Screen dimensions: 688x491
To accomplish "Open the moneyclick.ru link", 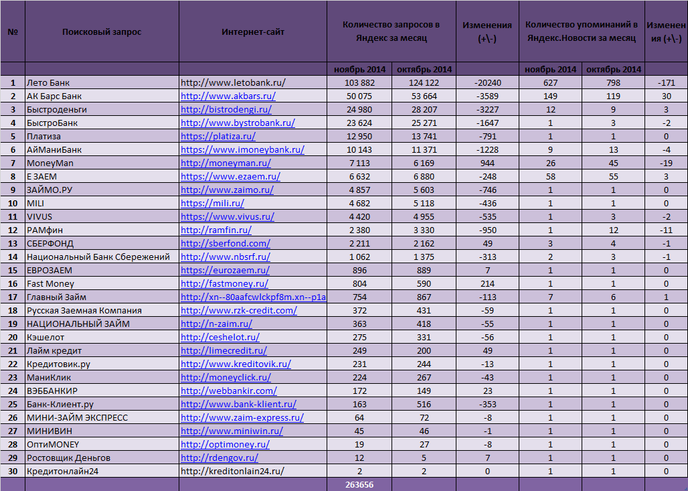I will [x=226, y=377].
